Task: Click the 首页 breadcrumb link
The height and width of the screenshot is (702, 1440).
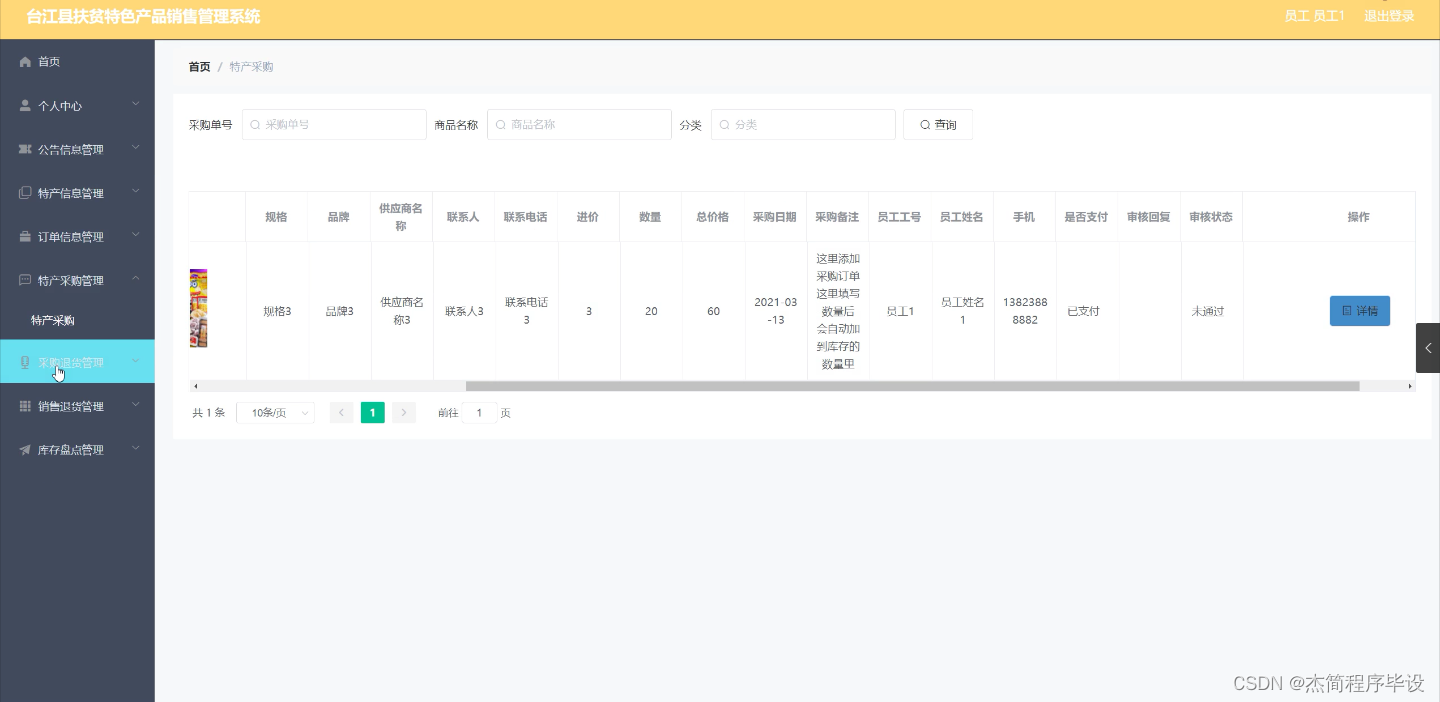Action: click(200, 67)
